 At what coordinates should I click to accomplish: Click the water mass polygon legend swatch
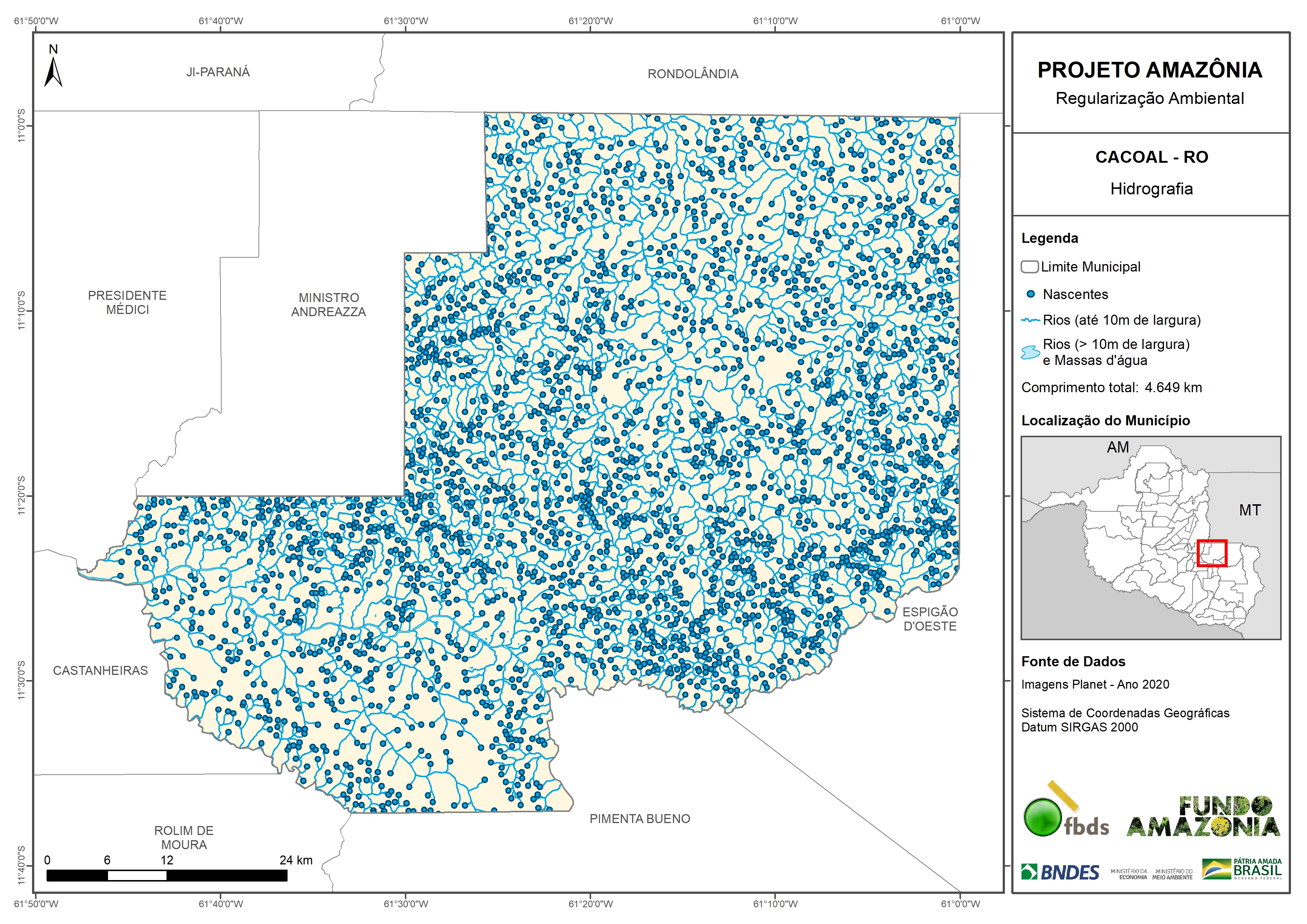point(1030,352)
